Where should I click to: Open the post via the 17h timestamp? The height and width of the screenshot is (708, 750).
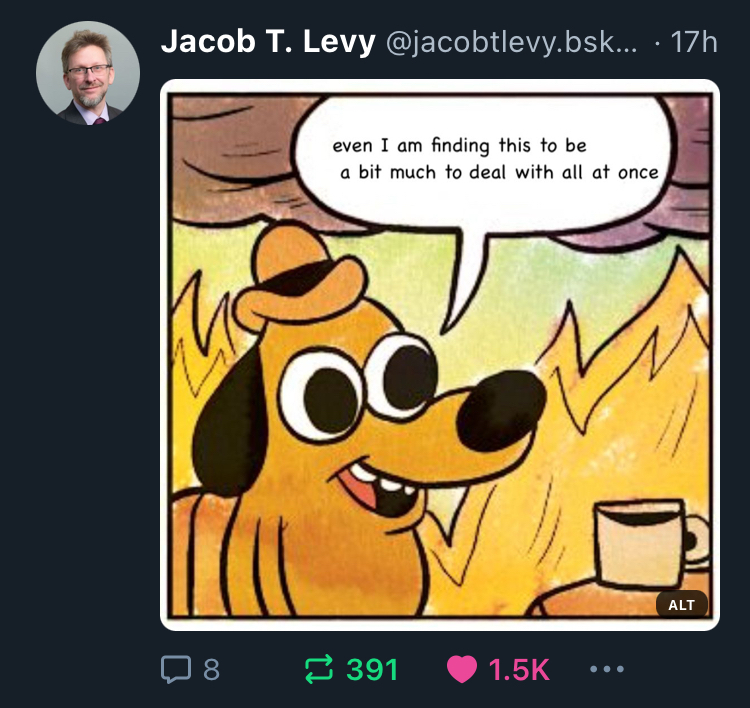tap(694, 42)
